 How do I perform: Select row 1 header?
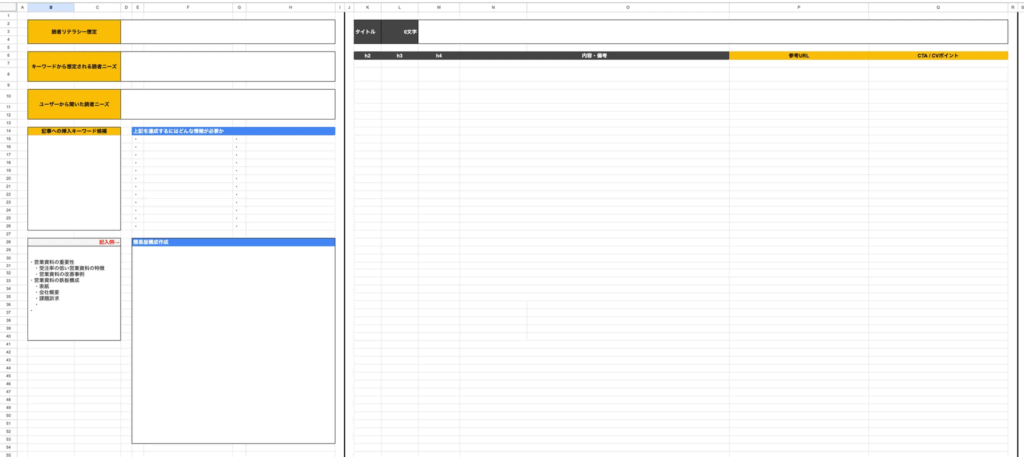pos(9,15)
